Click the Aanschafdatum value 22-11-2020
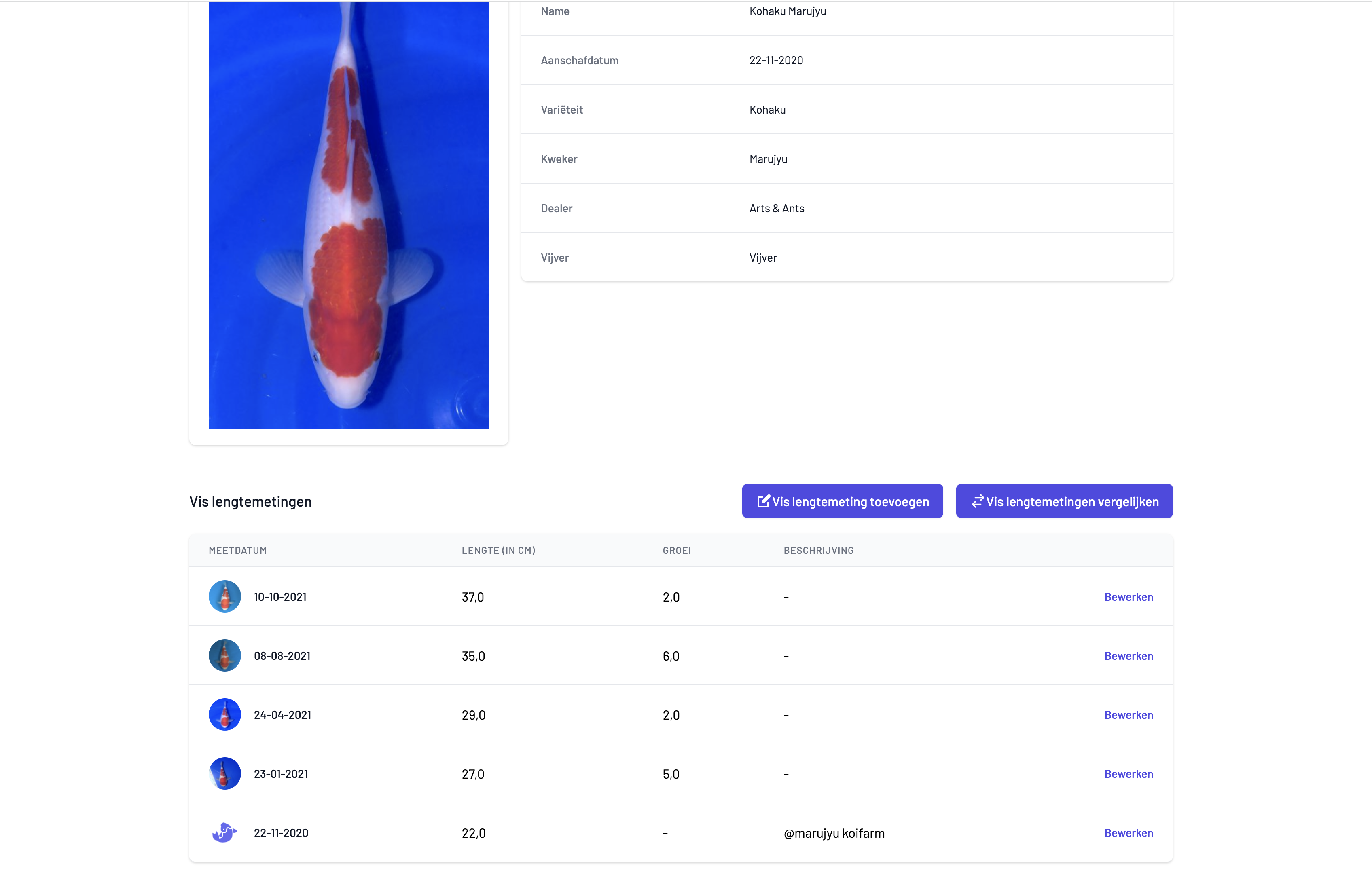 (776, 60)
